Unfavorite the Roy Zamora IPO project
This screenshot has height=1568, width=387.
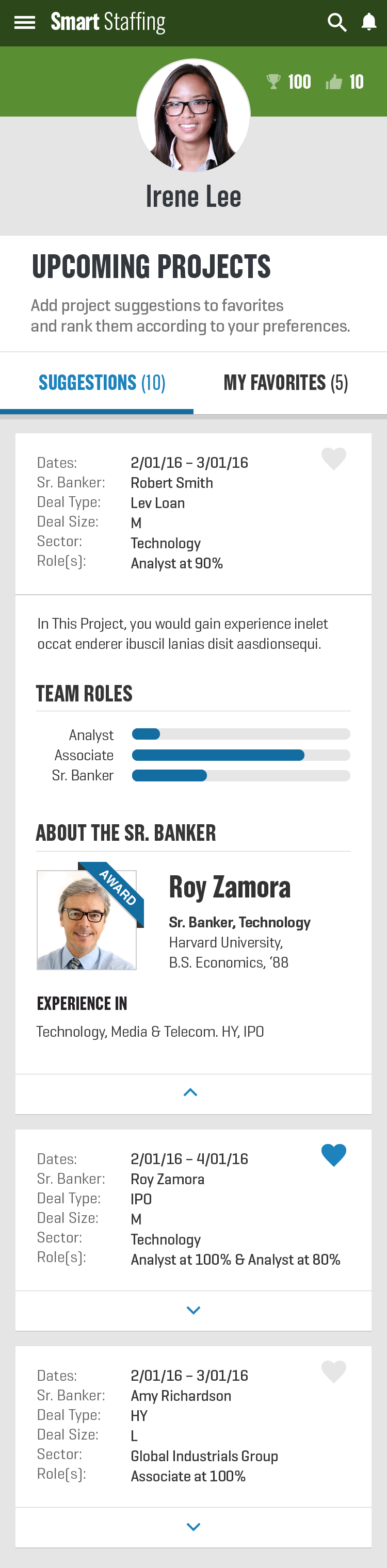point(333,1155)
